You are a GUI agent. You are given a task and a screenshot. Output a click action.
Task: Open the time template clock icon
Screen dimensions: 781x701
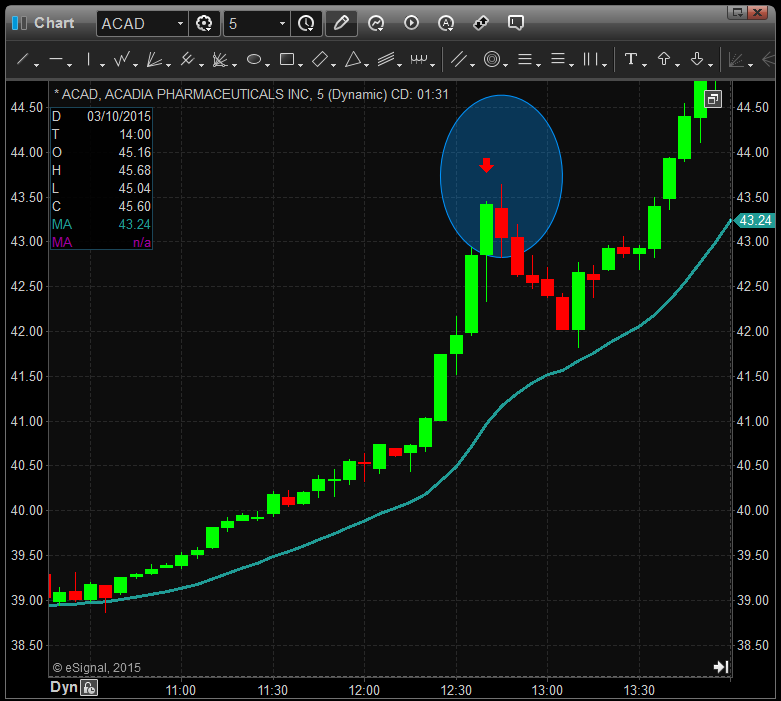pos(306,23)
